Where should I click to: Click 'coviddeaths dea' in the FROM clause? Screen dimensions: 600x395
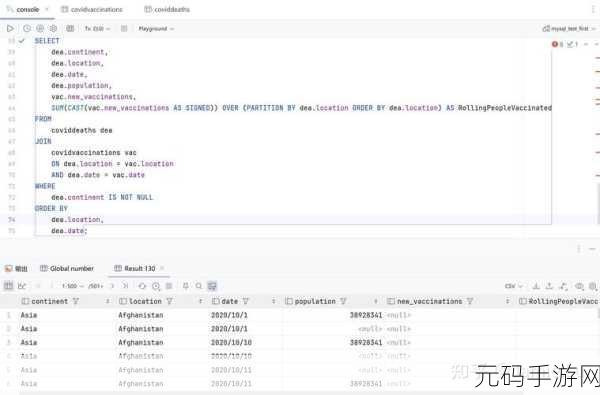click(x=82, y=131)
